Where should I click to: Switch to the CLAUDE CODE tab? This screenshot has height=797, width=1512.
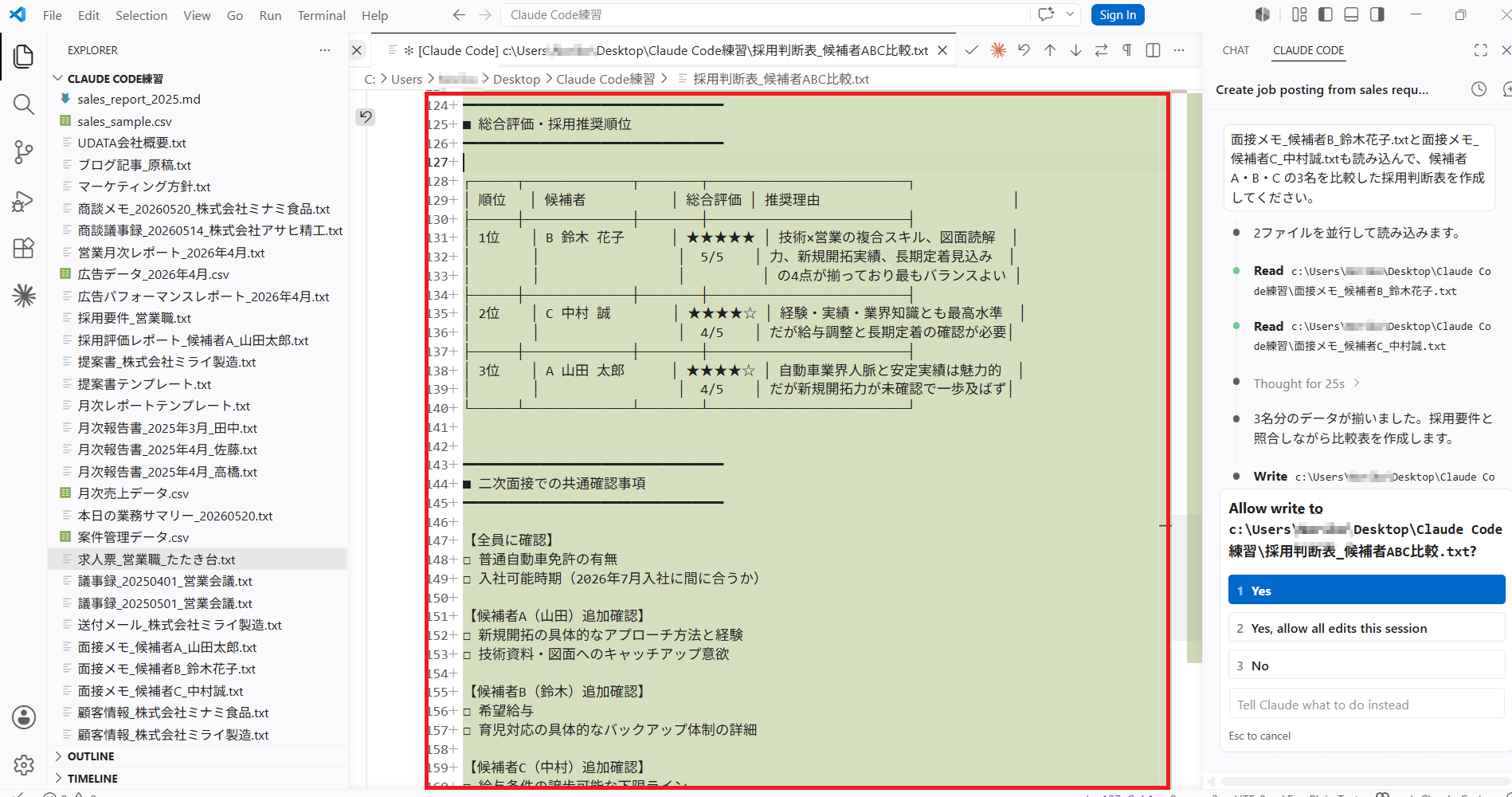point(1308,50)
